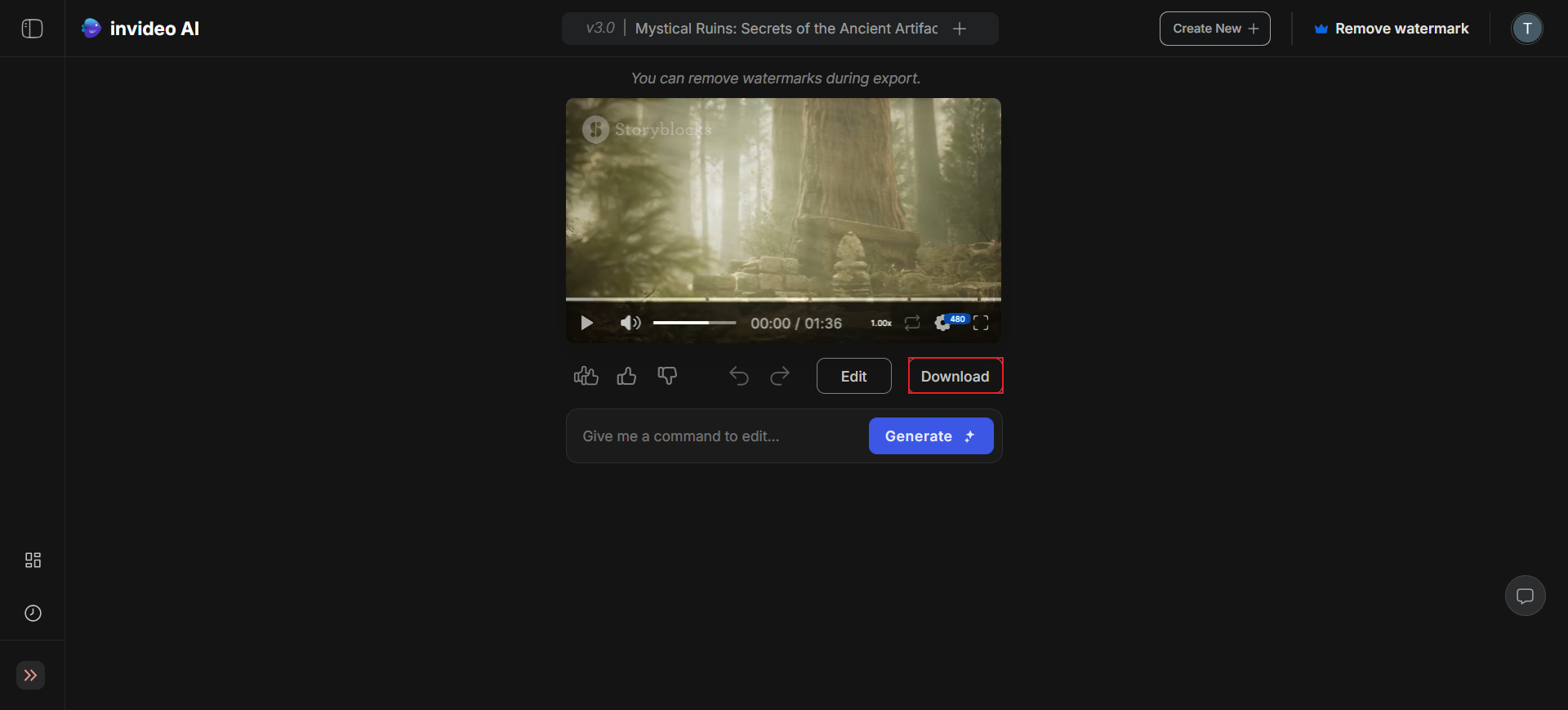Expand sidebar with double chevron

(x=30, y=675)
